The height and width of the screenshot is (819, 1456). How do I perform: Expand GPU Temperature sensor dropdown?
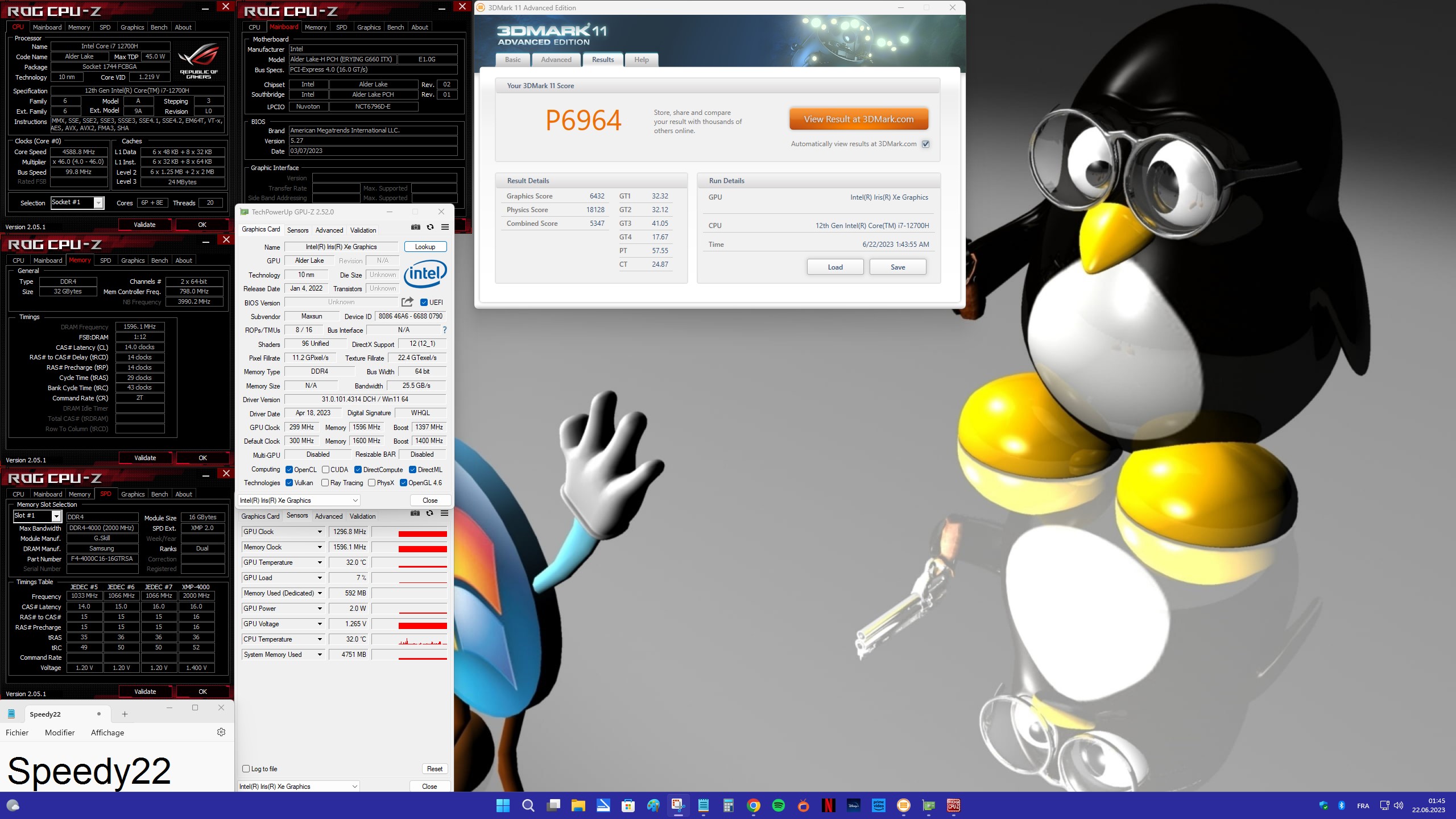320,562
